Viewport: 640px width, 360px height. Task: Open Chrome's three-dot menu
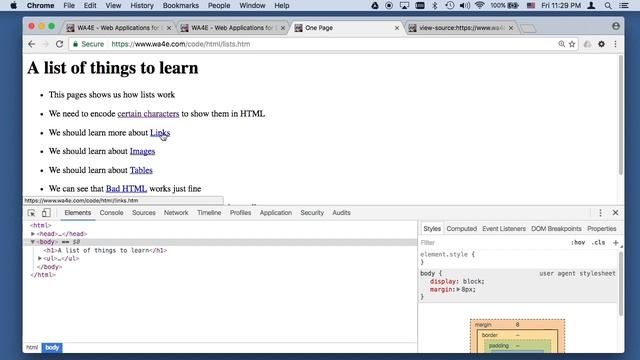(x=615, y=44)
